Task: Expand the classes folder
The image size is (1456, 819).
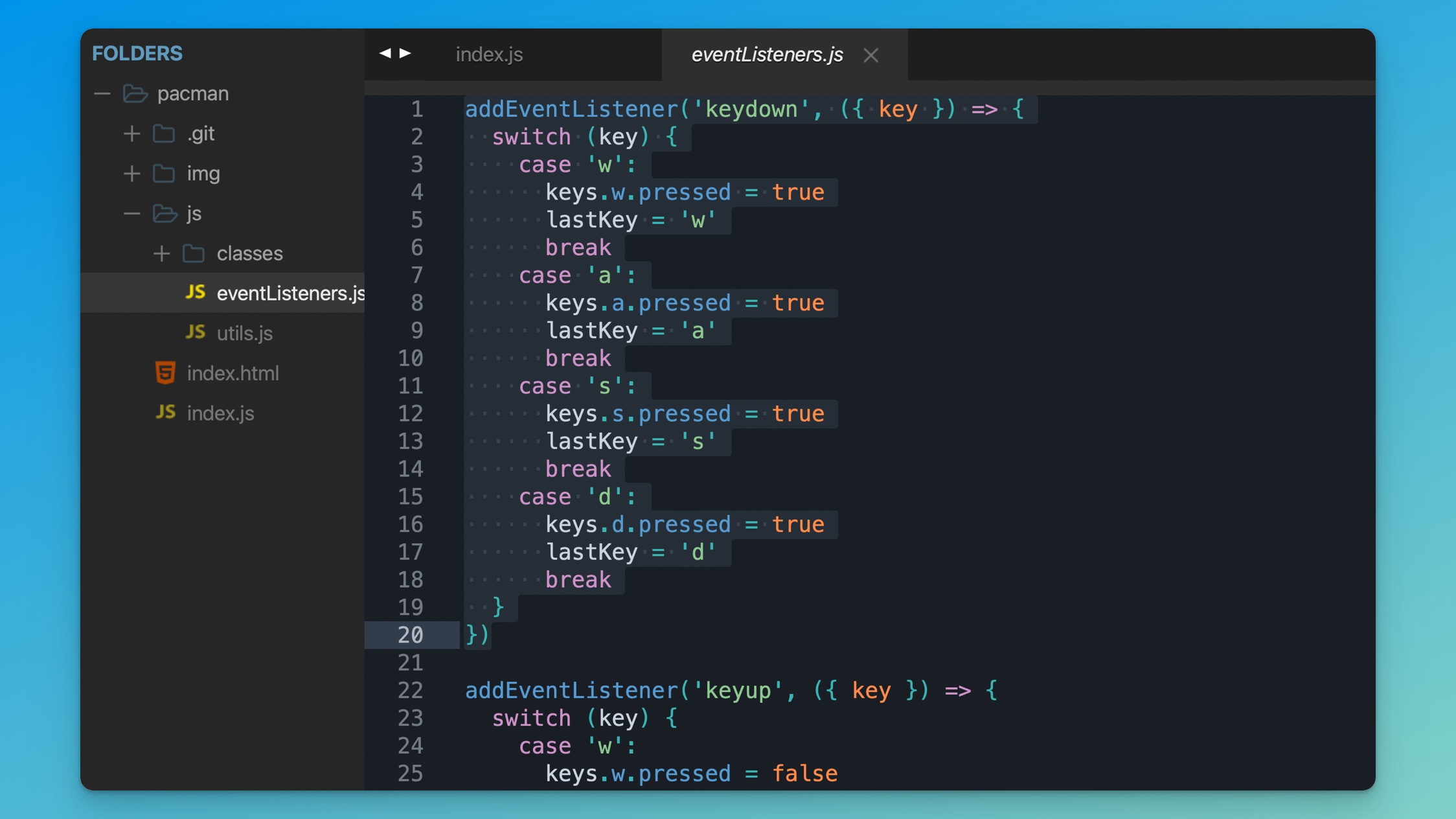Action: tap(161, 253)
